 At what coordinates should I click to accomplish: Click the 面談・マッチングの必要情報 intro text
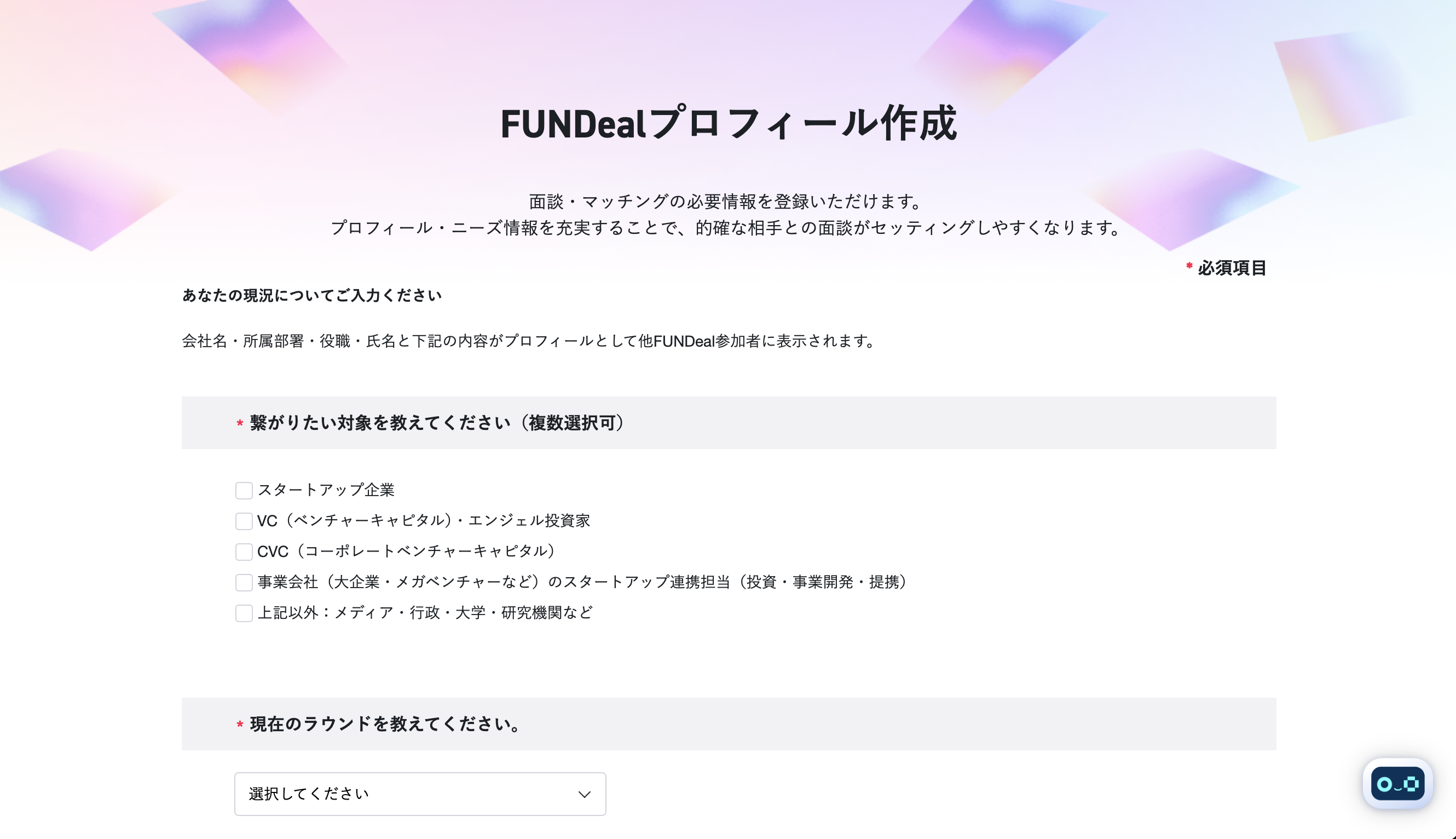click(727, 201)
